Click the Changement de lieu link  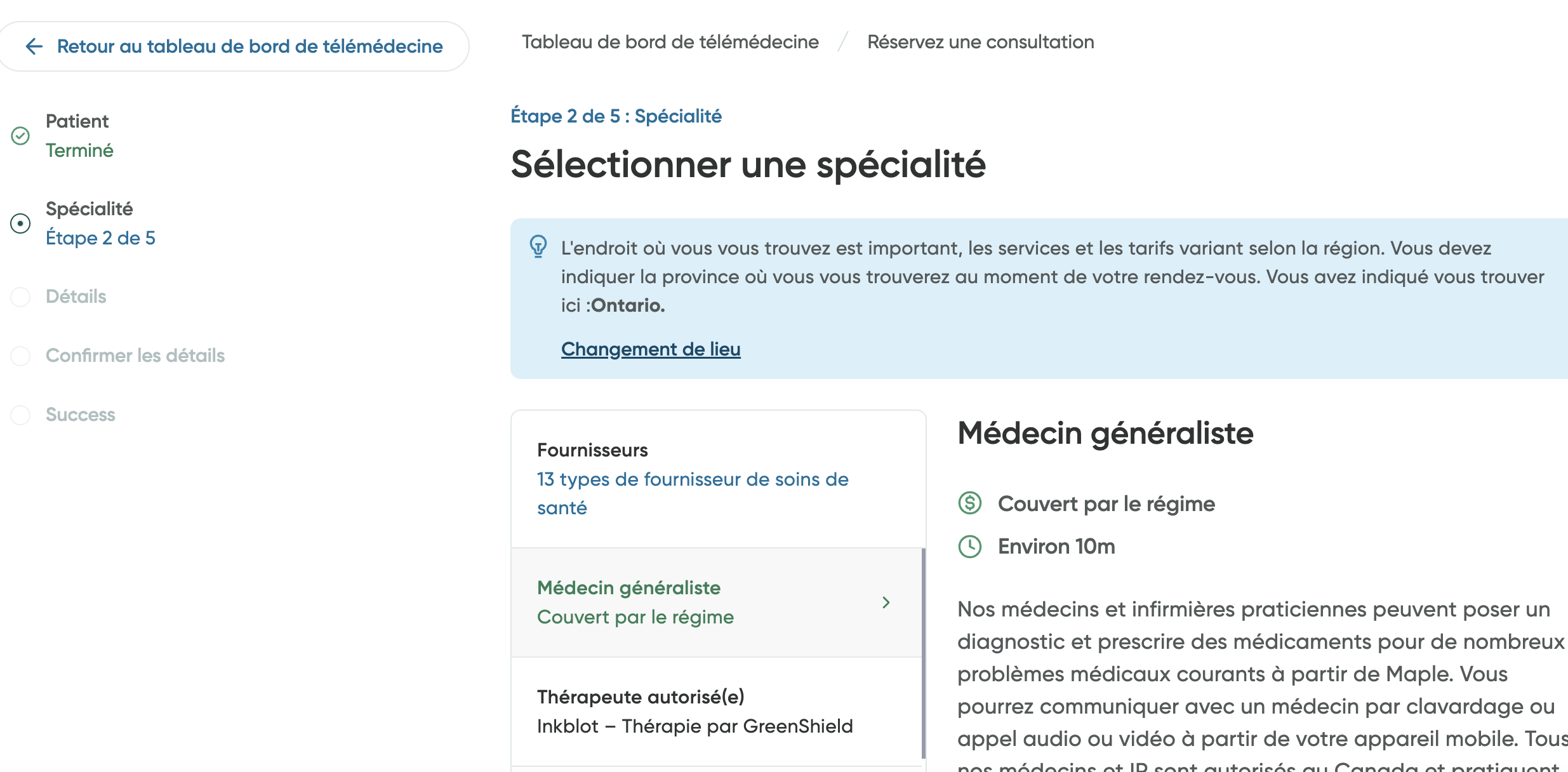pyautogui.click(x=650, y=349)
